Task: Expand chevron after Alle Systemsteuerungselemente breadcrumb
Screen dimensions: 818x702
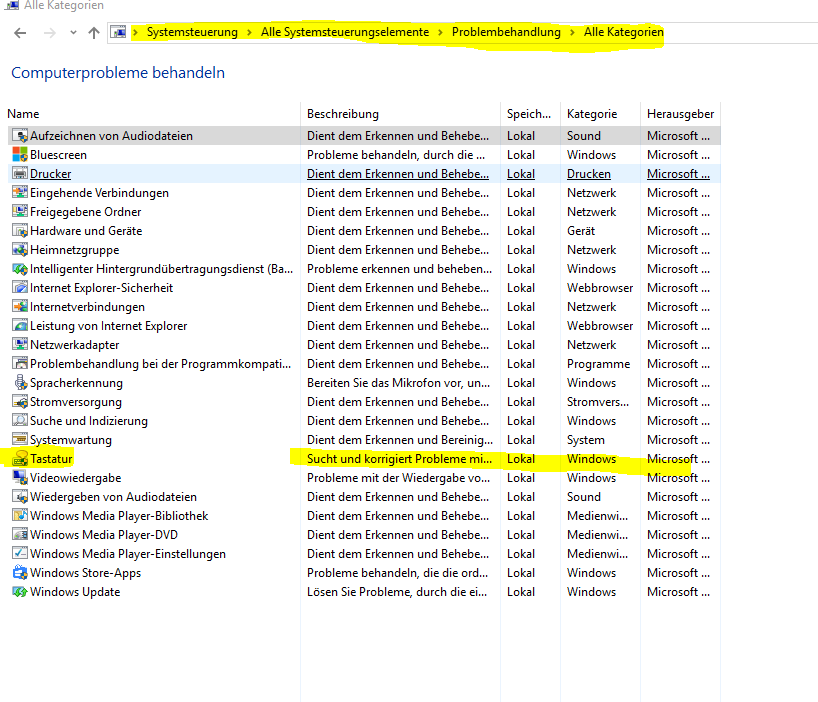Action: point(440,32)
